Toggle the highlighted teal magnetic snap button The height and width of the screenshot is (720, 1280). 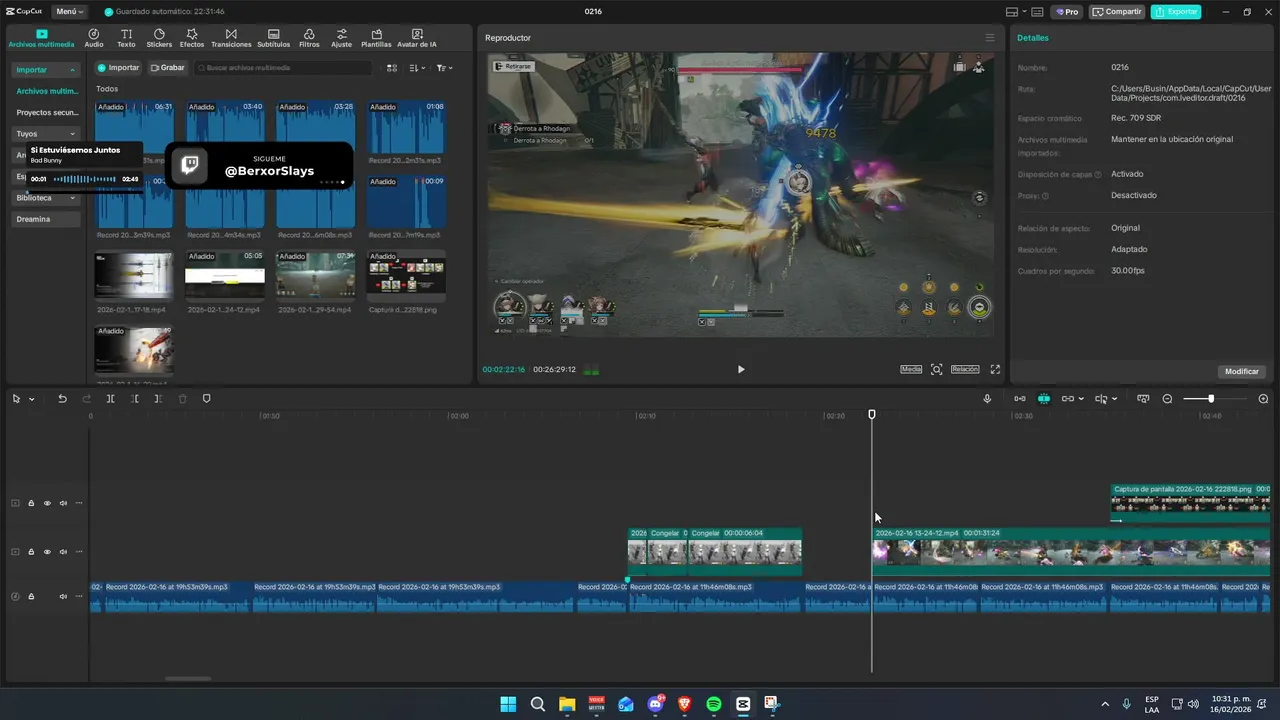[1043, 399]
